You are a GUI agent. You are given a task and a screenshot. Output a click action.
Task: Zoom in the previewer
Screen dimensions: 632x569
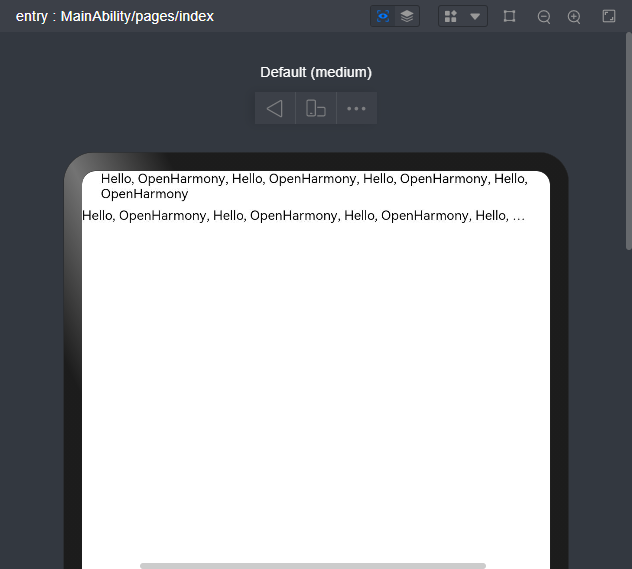(574, 17)
